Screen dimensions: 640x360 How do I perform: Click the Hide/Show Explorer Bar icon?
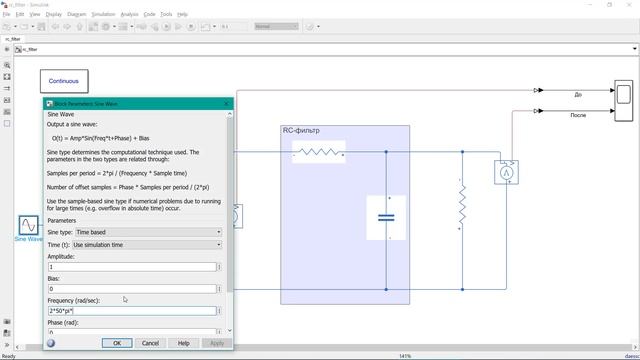click(7, 49)
